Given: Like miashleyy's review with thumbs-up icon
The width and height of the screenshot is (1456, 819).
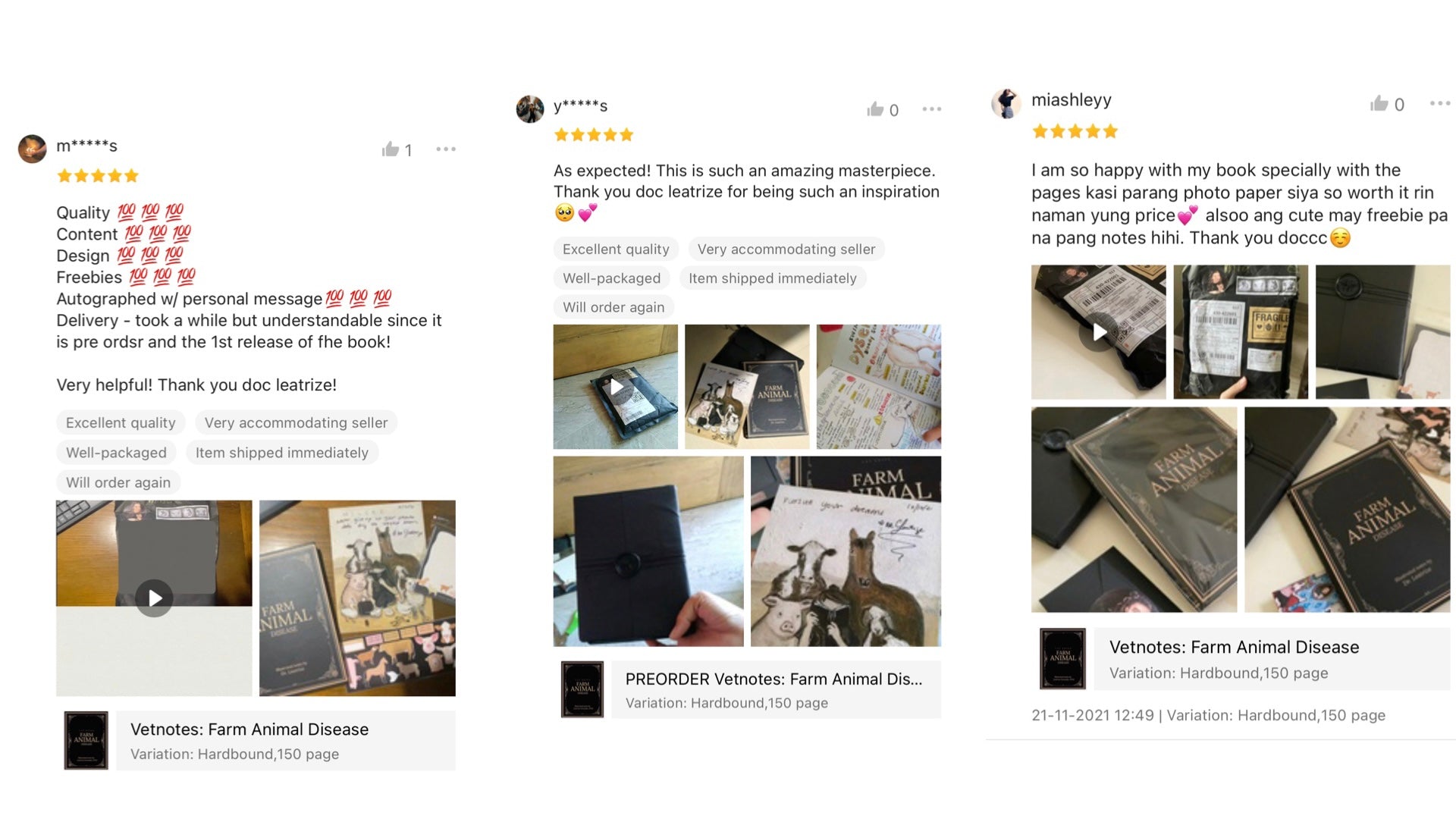Looking at the screenshot, I should pyautogui.click(x=1379, y=104).
